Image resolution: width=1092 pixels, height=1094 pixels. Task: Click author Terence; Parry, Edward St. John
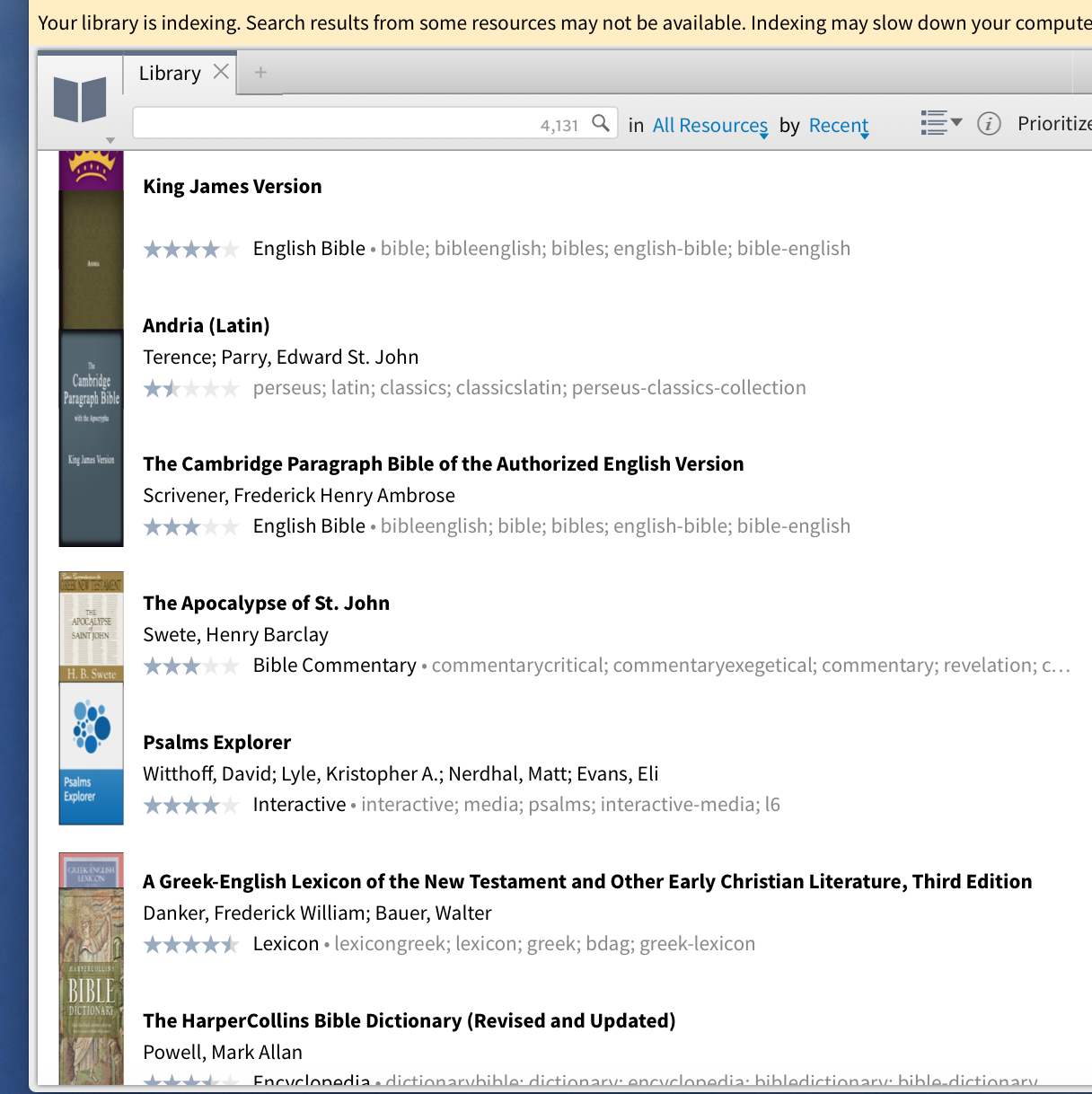(281, 357)
